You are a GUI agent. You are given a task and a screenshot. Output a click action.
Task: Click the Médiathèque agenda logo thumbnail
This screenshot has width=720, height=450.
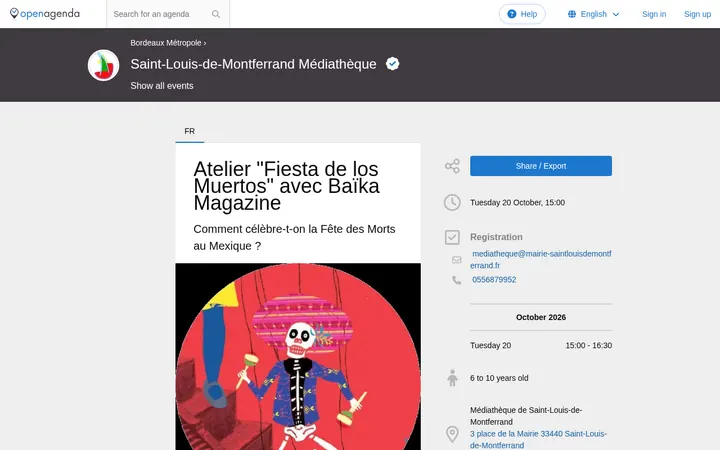(x=103, y=65)
